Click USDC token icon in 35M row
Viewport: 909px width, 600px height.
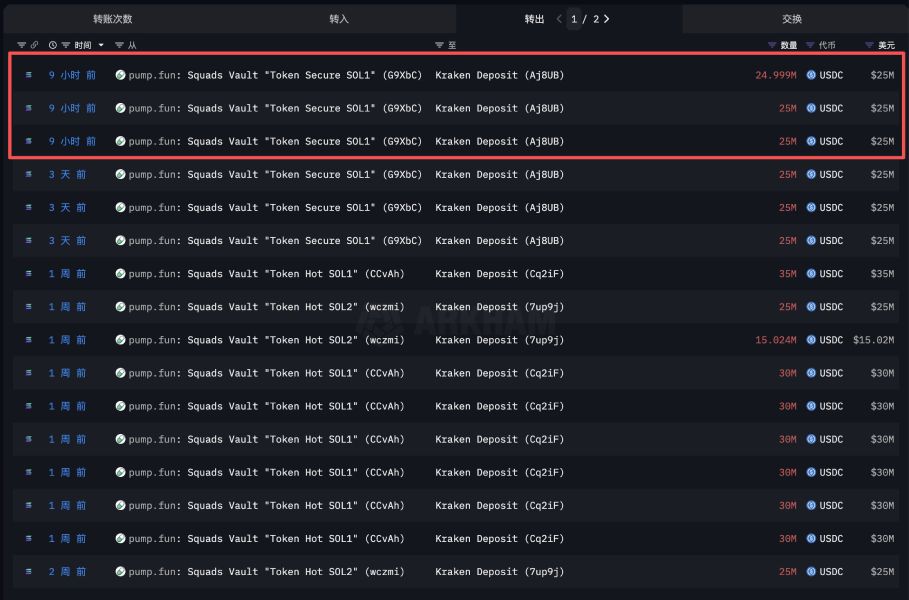pos(811,274)
